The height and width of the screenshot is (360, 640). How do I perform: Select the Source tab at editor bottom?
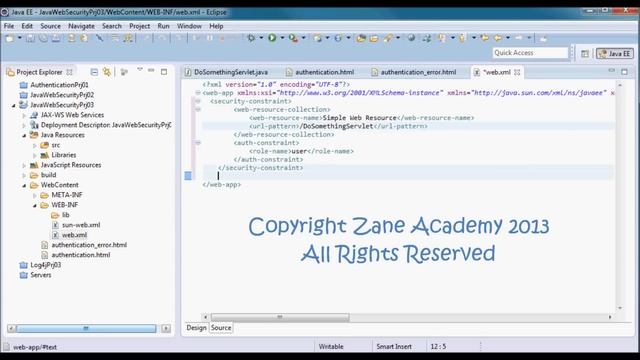(x=221, y=328)
